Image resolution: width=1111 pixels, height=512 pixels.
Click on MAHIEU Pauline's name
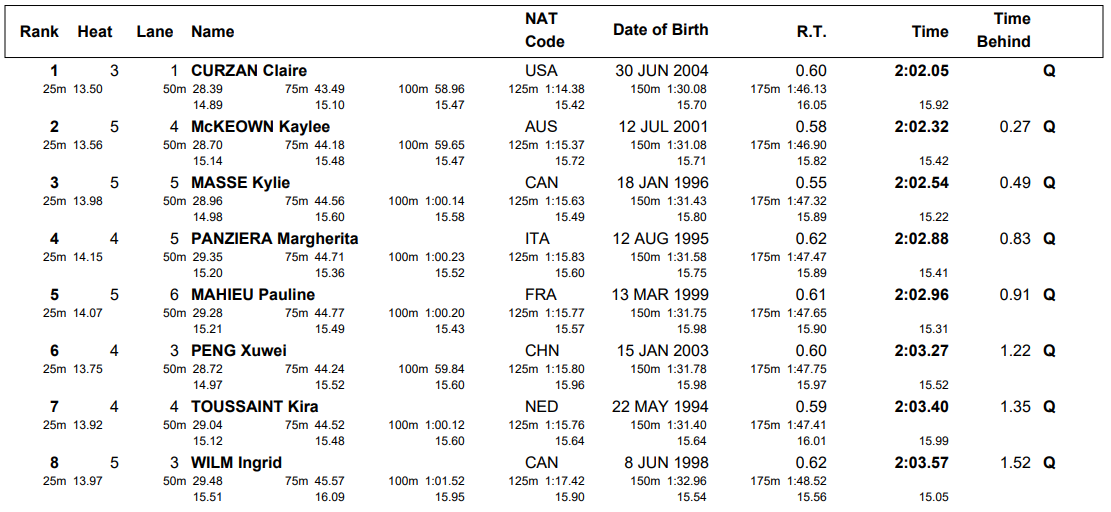pos(253,295)
